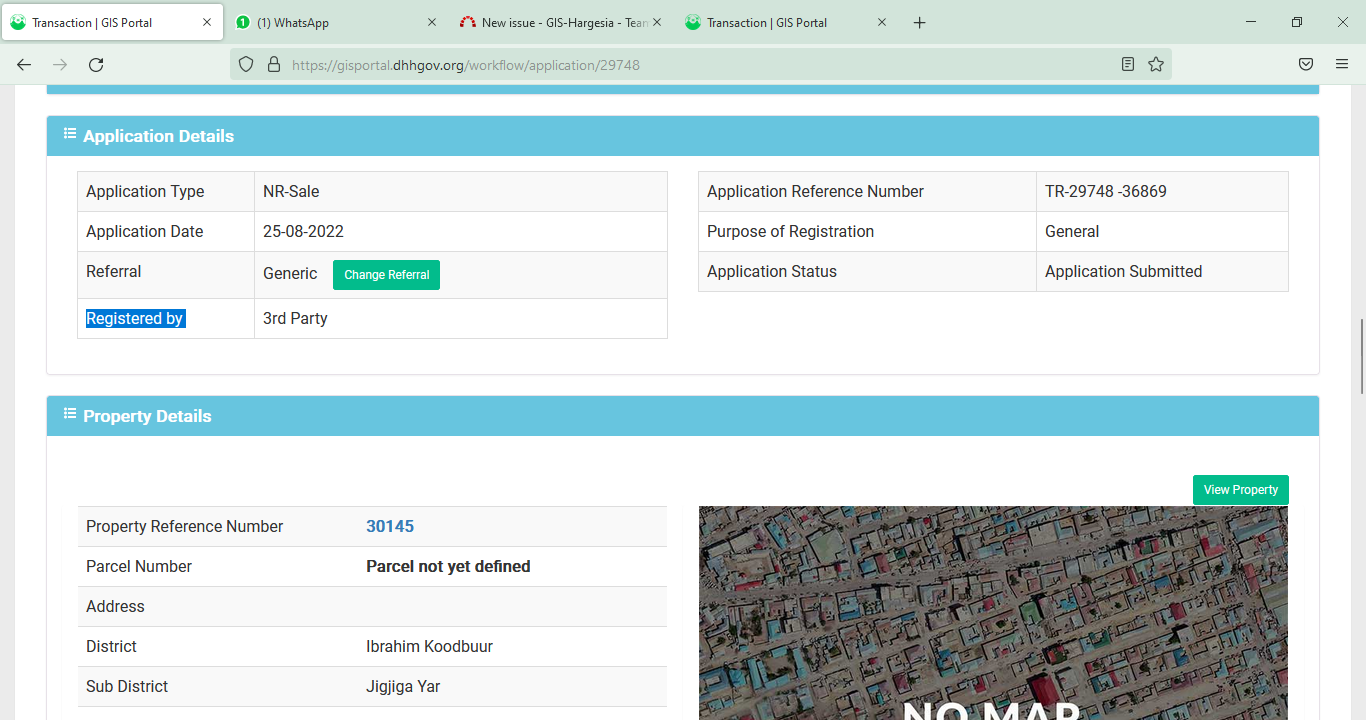The image size is (1366, 720).
Task: Close the WhatsApp tab
Action: [432, 22]
